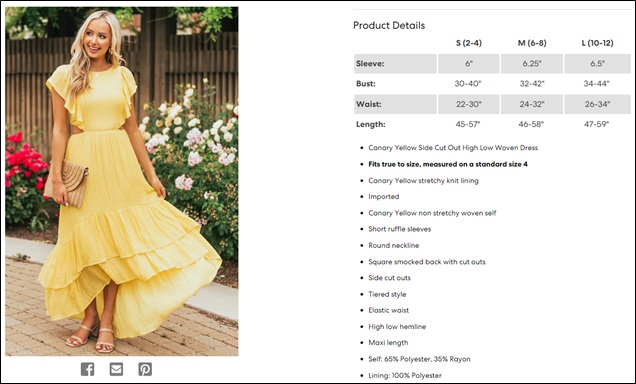
Task: Select the S (2-4) size column header
Action: [x=469, y=43]
